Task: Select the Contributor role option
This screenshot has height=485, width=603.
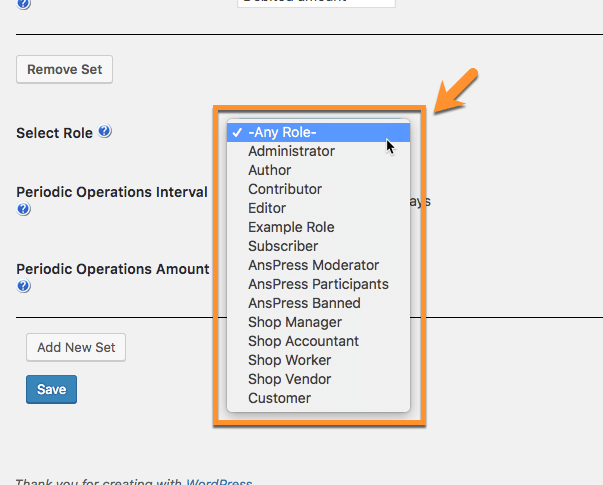Action: 285,189
